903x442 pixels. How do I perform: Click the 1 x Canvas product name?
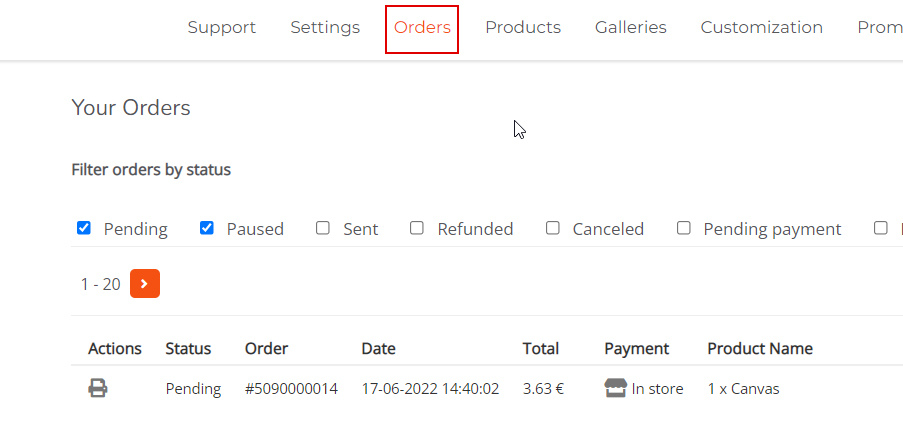[x=743, y=389]
